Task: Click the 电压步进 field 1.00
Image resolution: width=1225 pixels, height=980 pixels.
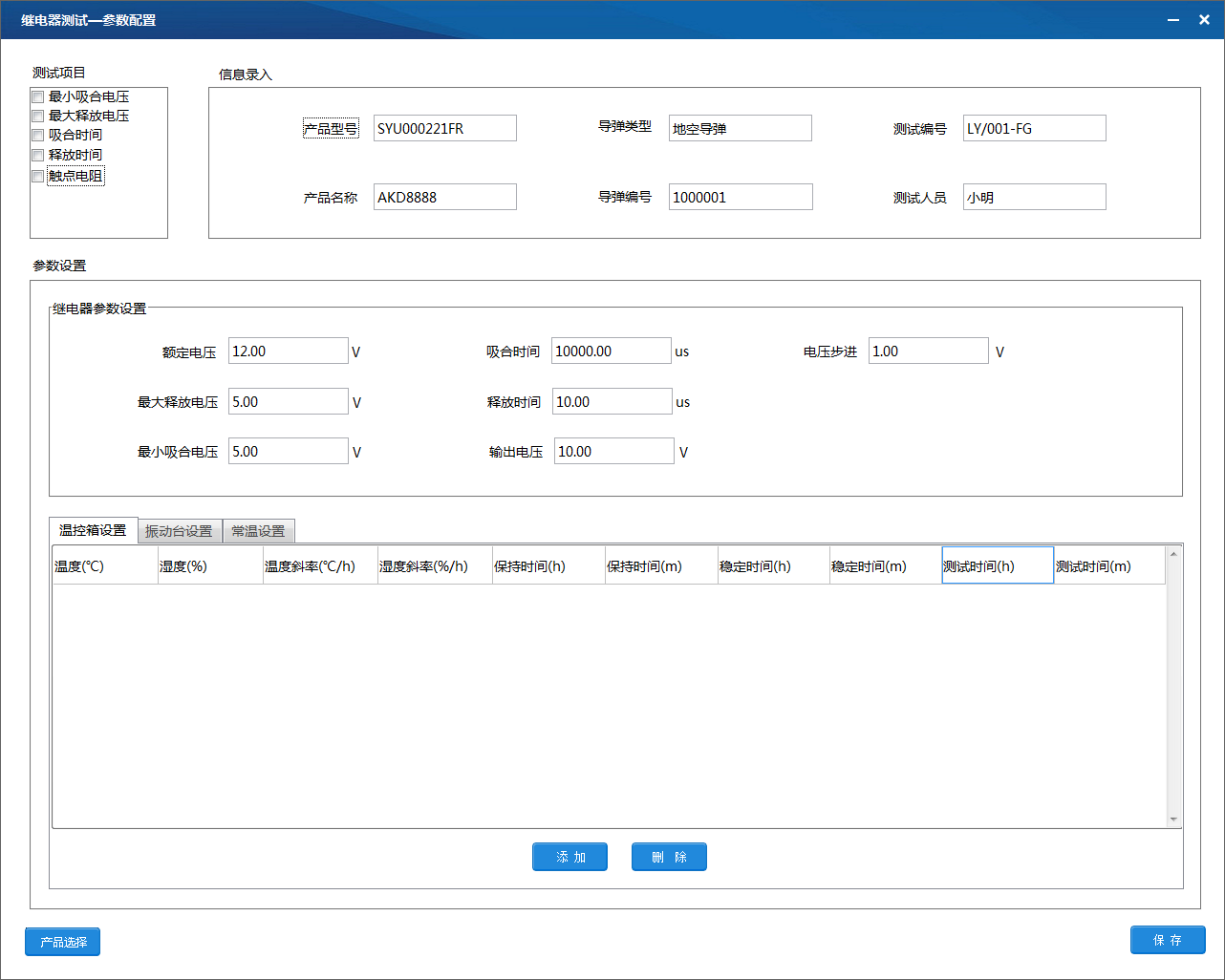Action: click(929, 351)
